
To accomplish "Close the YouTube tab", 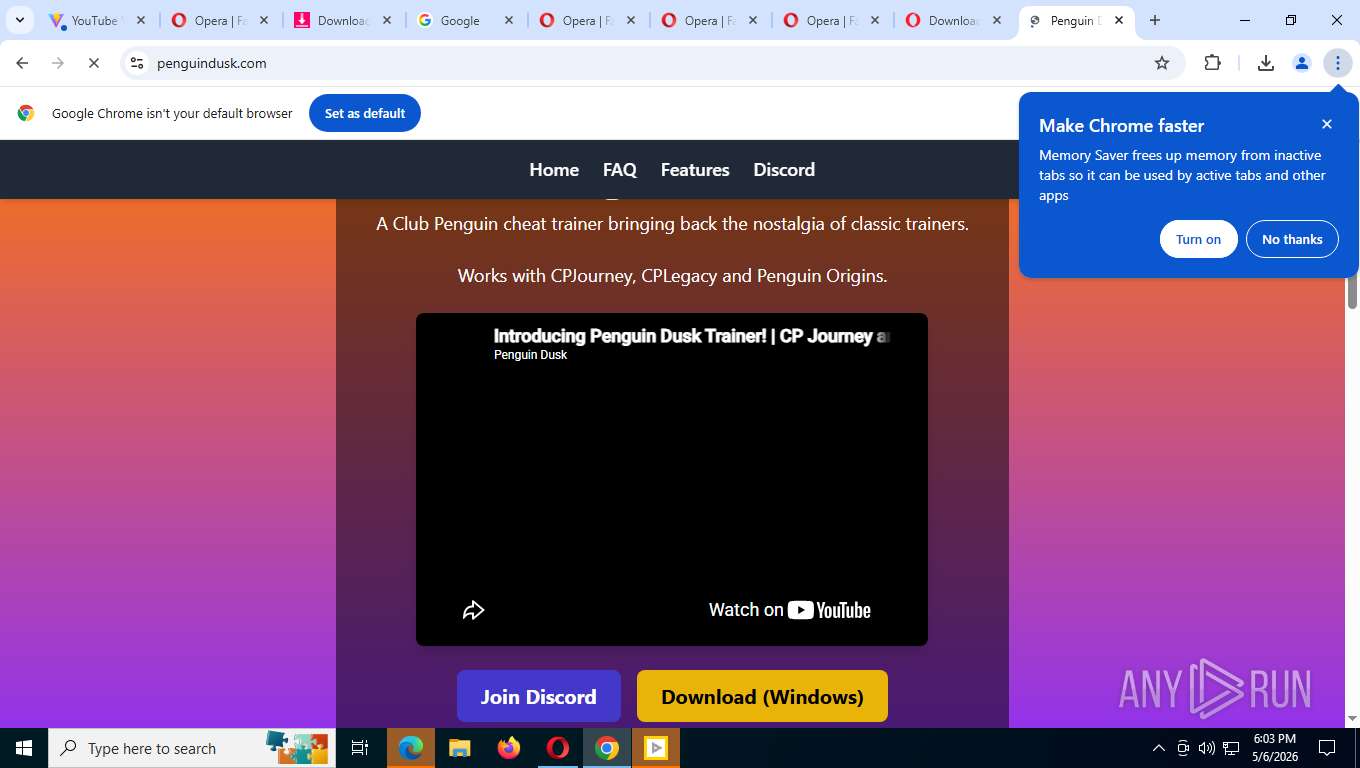I will click(x=141, y=20).
